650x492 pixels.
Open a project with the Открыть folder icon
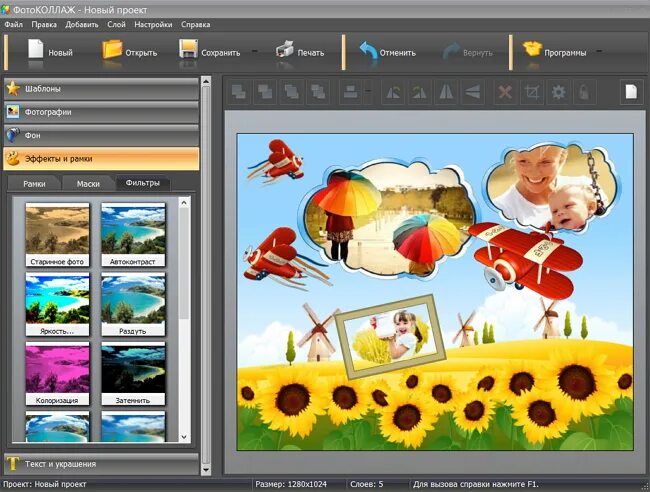(112, 50)
